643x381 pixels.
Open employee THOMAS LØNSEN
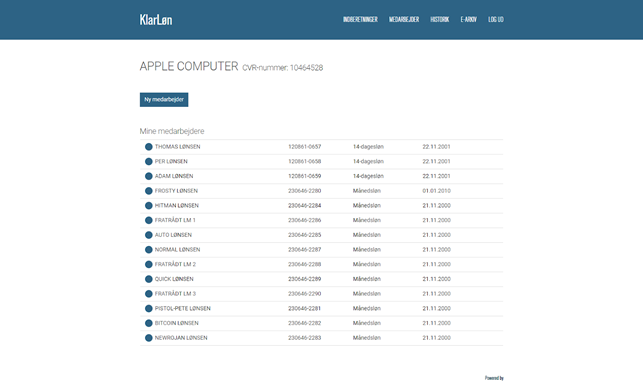click(178, 147)
